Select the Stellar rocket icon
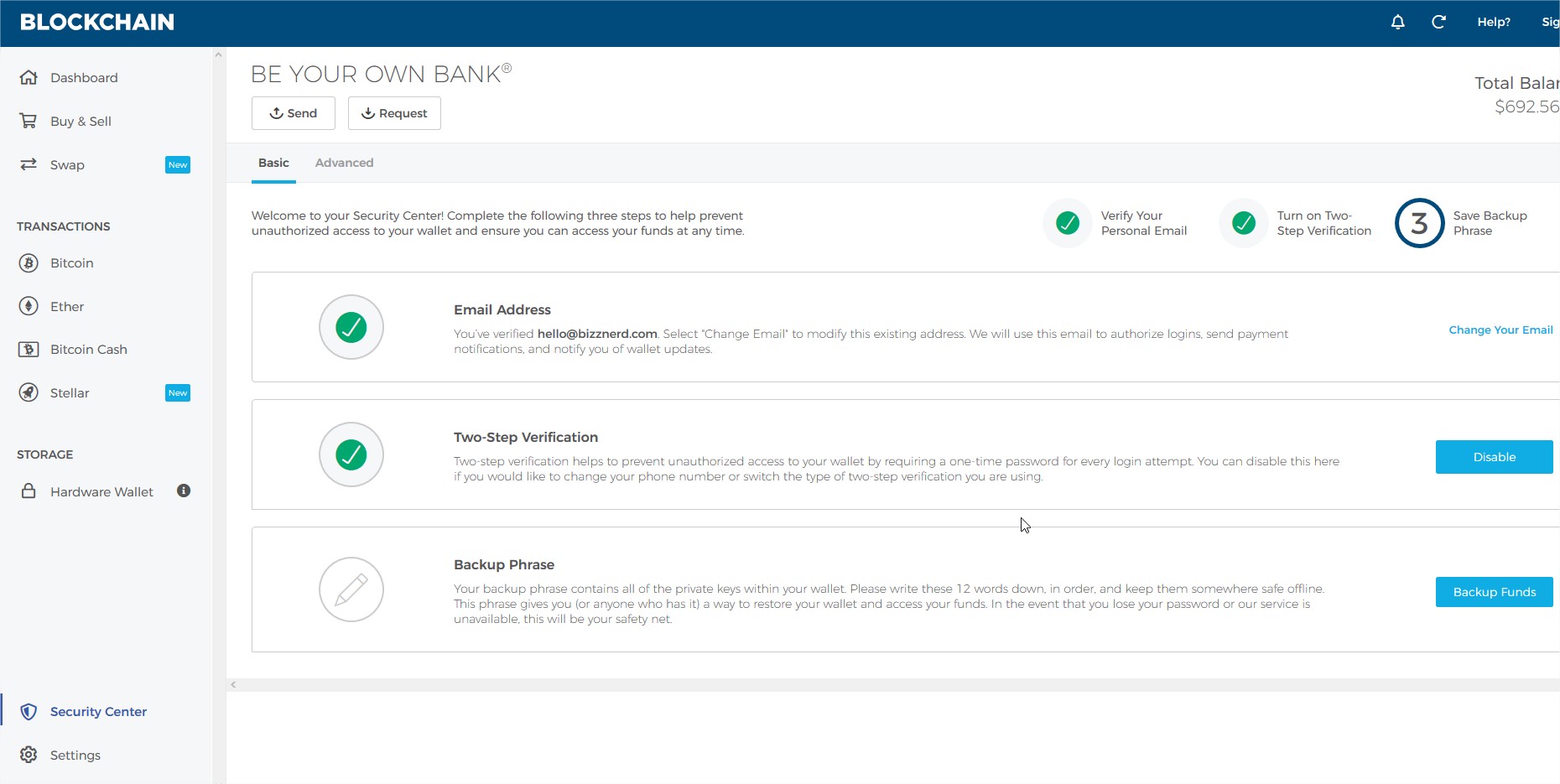 29,392
